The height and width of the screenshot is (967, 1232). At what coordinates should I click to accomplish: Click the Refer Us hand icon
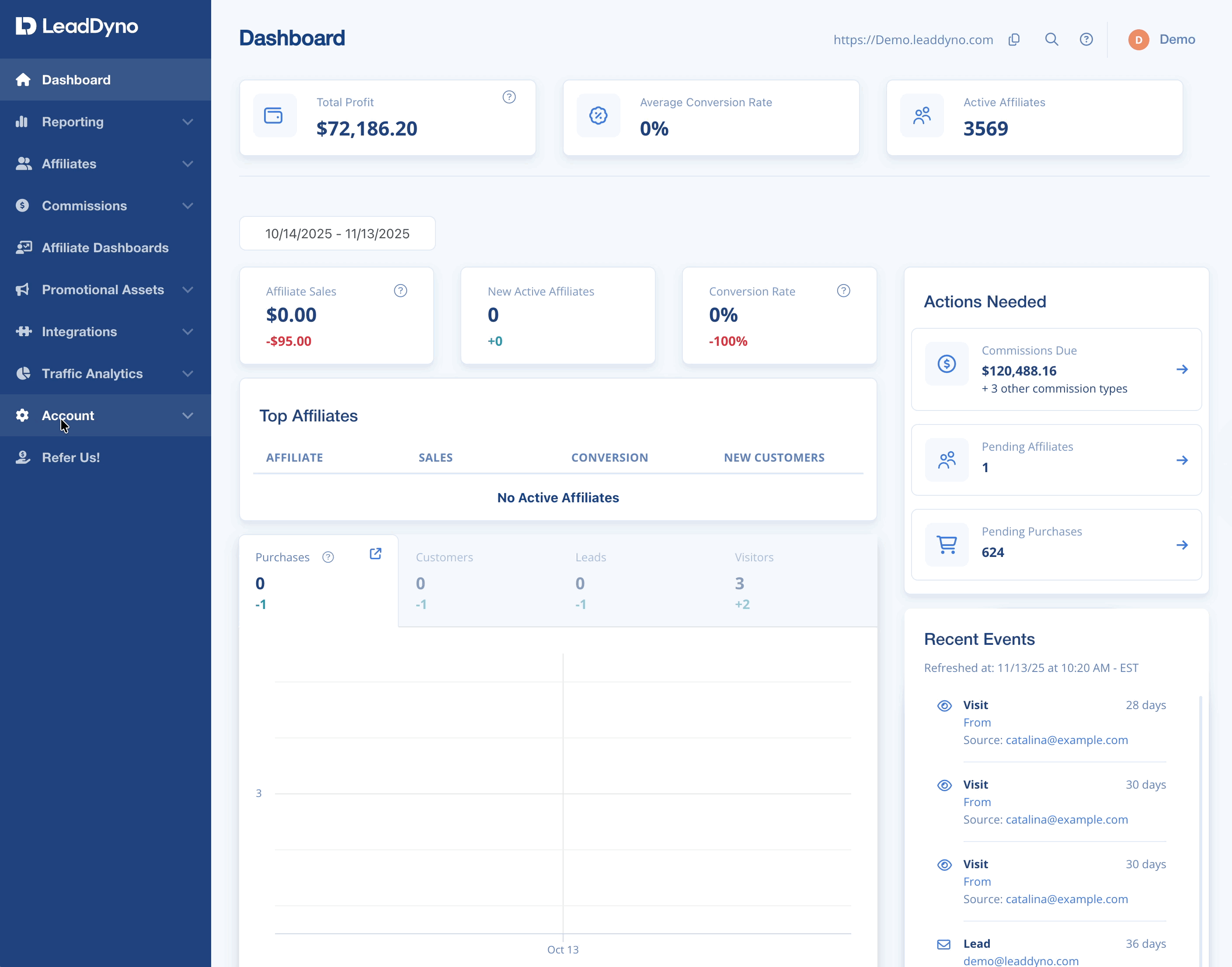[x=23, y=457]
